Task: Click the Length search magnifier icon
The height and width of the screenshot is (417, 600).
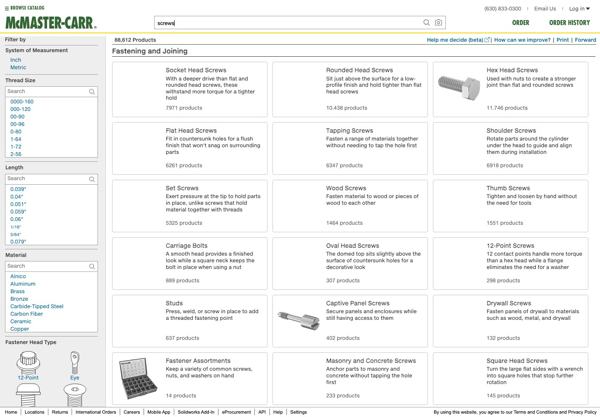Action: point(92,179)
